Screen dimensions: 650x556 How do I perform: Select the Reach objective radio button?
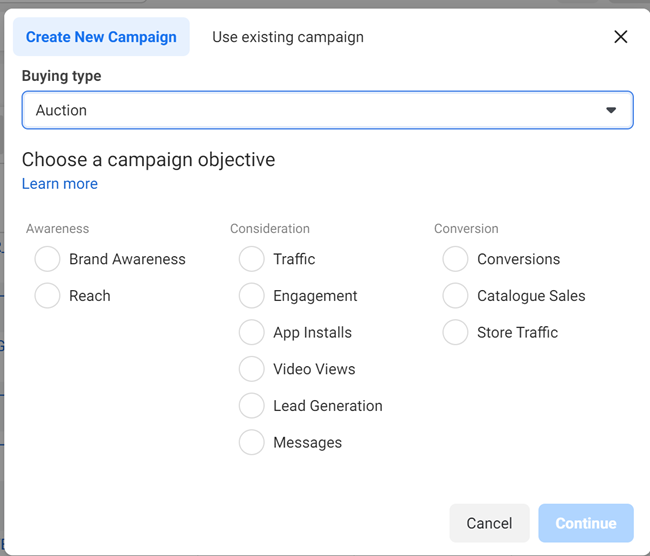click(48, 296)
